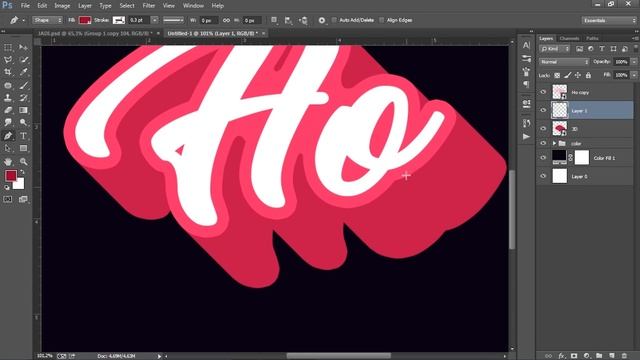This screenshot has width=640, height=360.
Task: Open pen tool gear settings
Action: click(322, 20)
